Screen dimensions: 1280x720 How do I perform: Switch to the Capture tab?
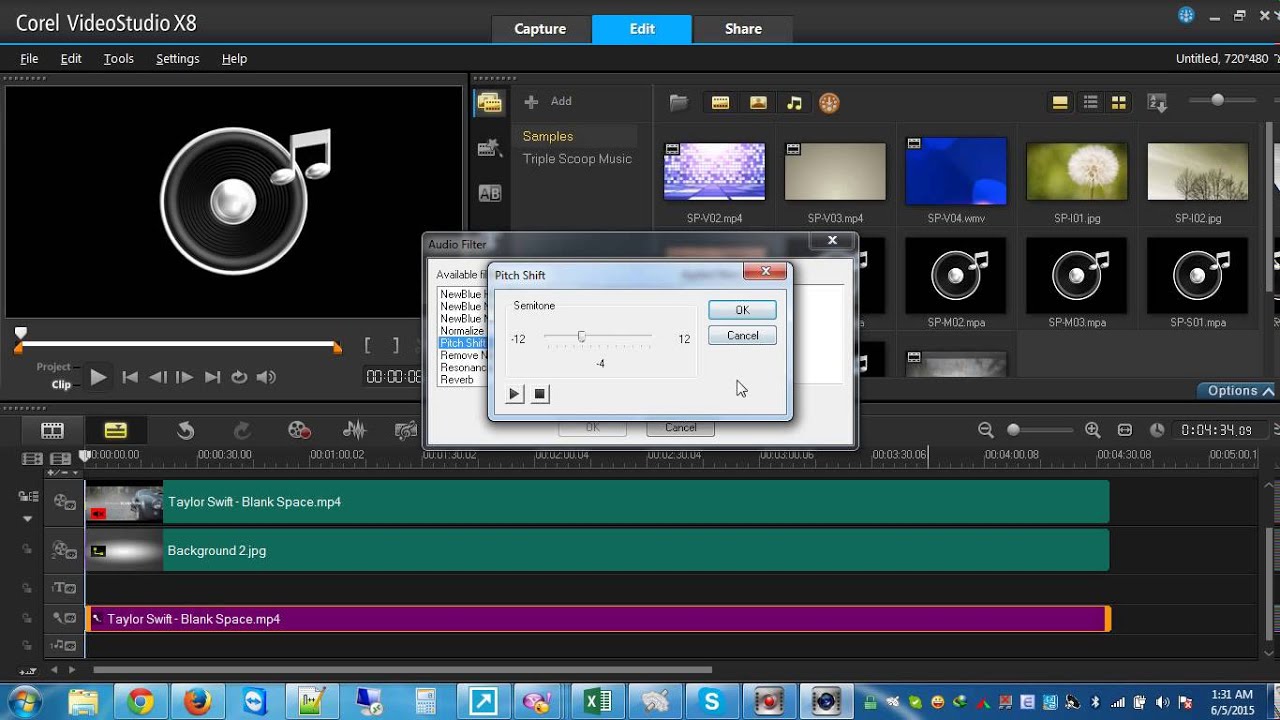[x=540, y=29]
